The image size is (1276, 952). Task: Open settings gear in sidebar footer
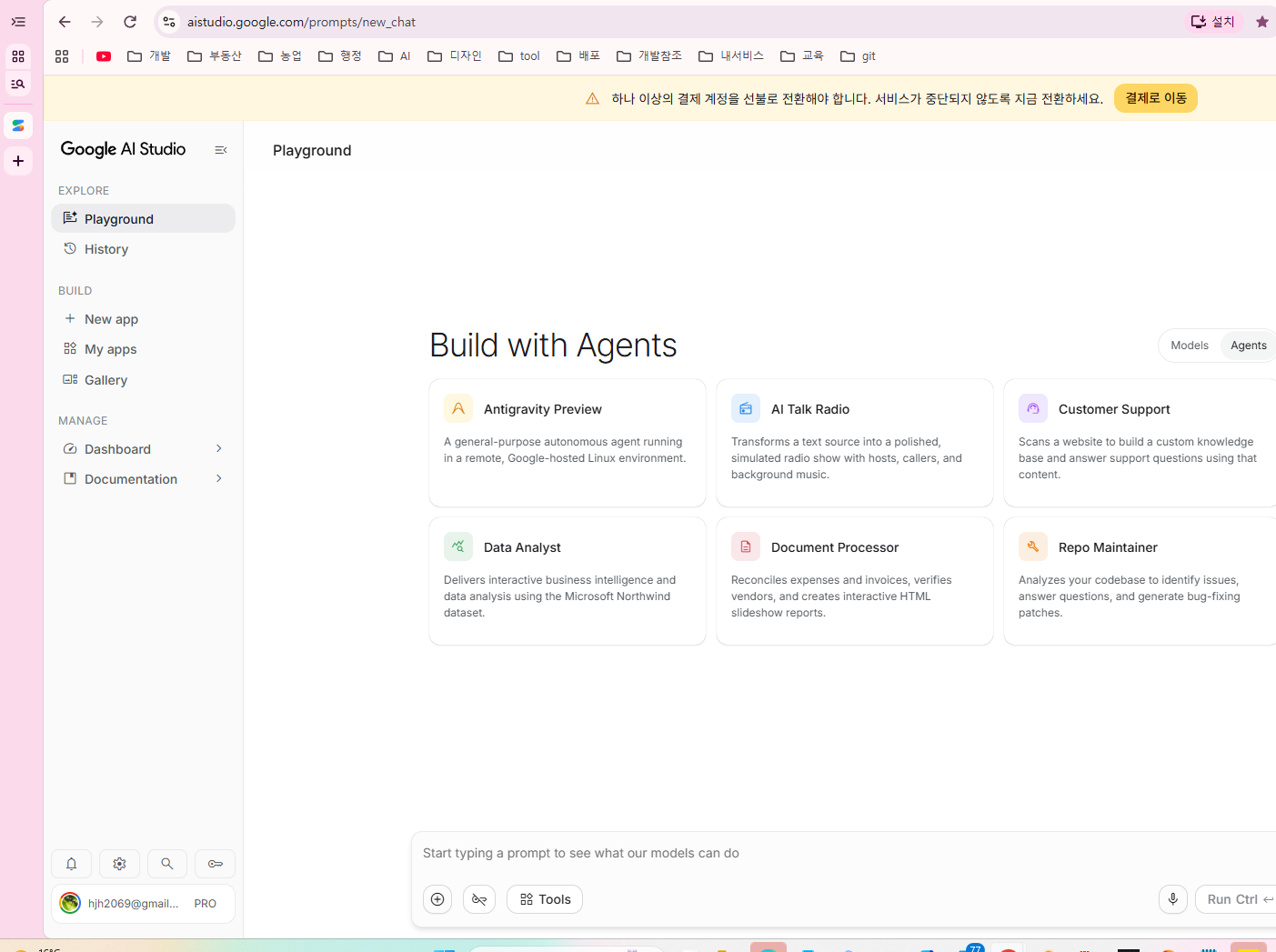(x=119, y=864)
